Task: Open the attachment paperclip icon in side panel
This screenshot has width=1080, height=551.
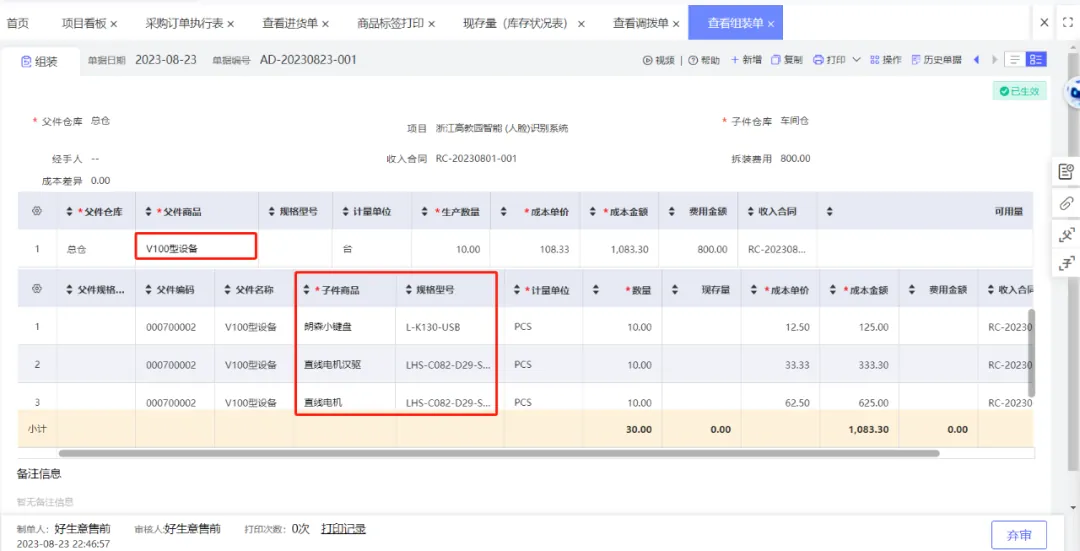Action: [1066, 203]
